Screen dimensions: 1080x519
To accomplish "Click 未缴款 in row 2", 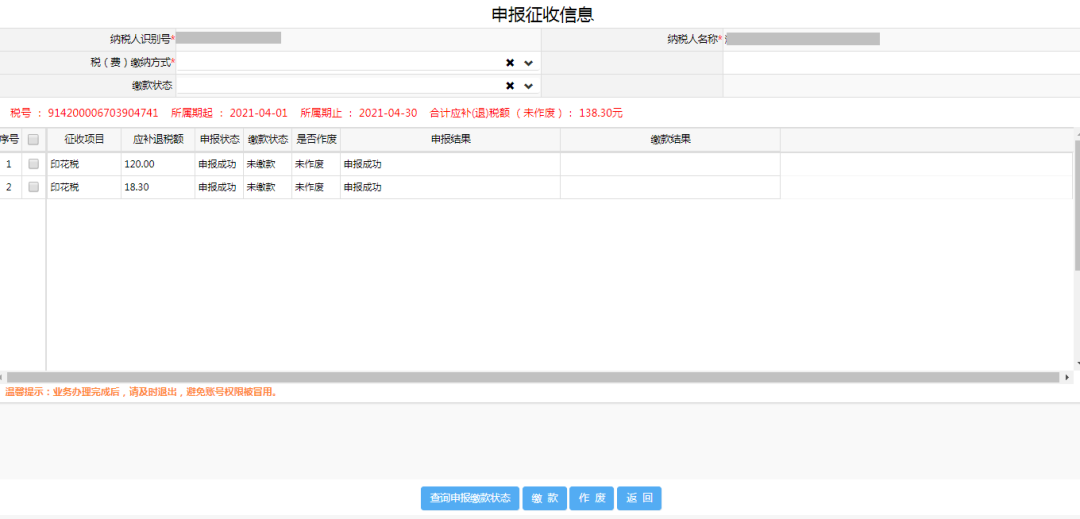I will coord(261,187).
